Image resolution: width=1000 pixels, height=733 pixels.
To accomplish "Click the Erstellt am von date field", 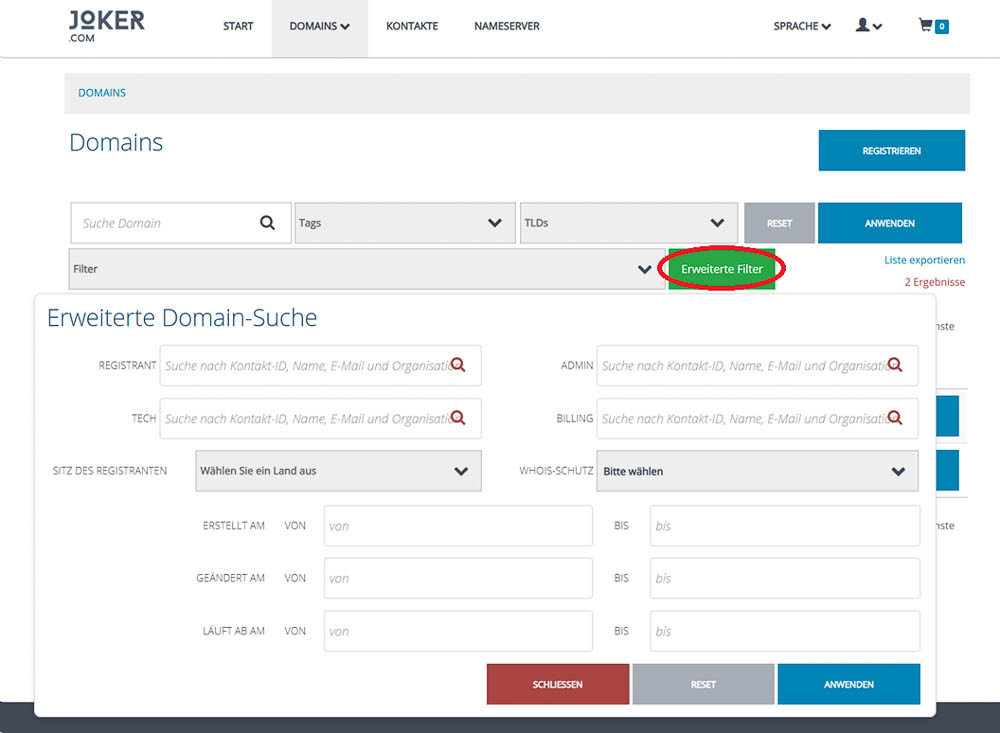I will click(x=457, y=525).
